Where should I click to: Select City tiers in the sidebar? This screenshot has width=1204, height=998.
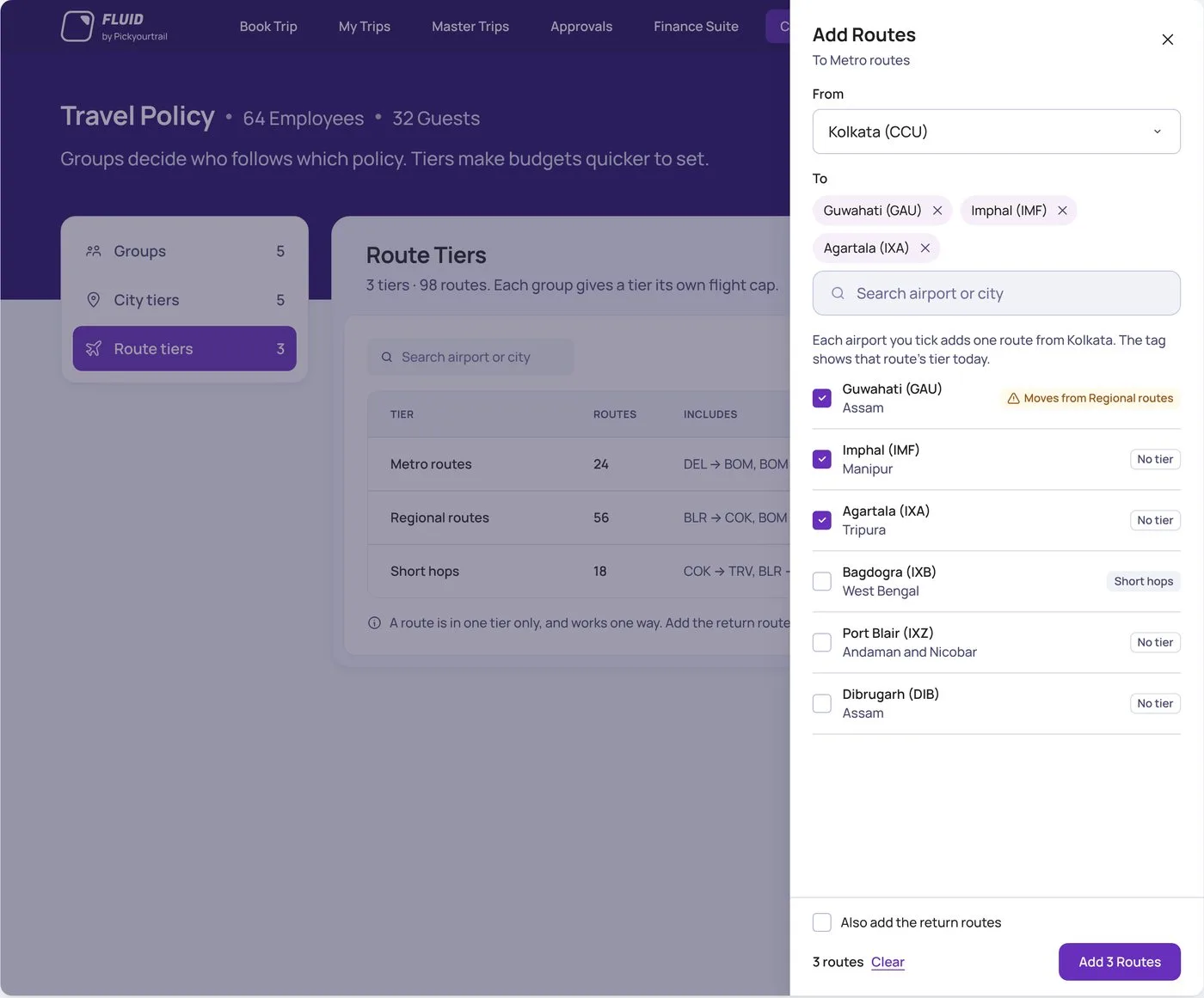point(184,300)
